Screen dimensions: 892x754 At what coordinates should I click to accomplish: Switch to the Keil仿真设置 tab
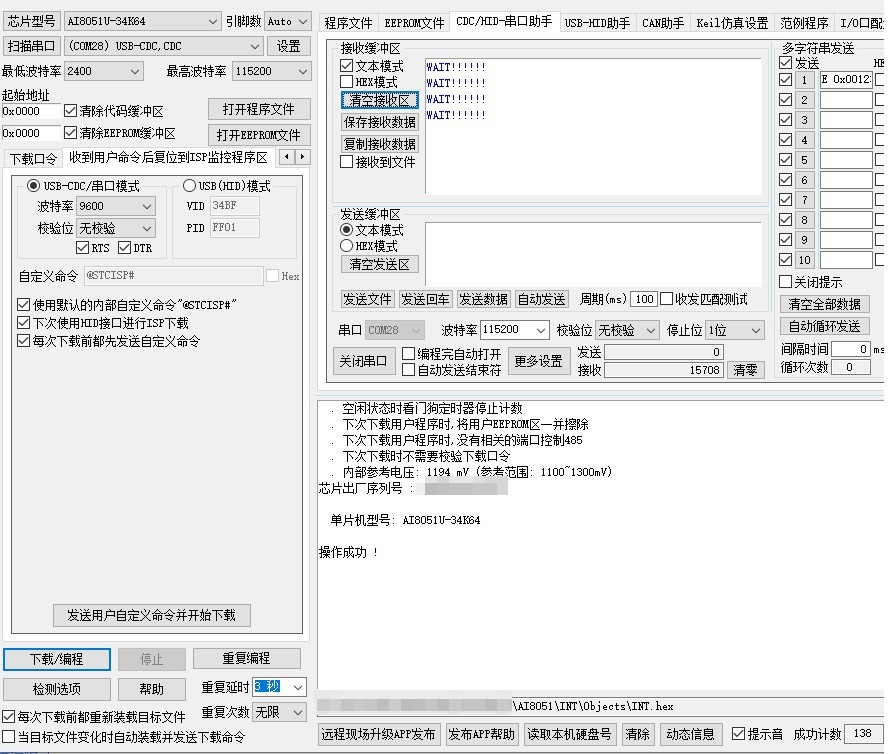pos(732,23)
